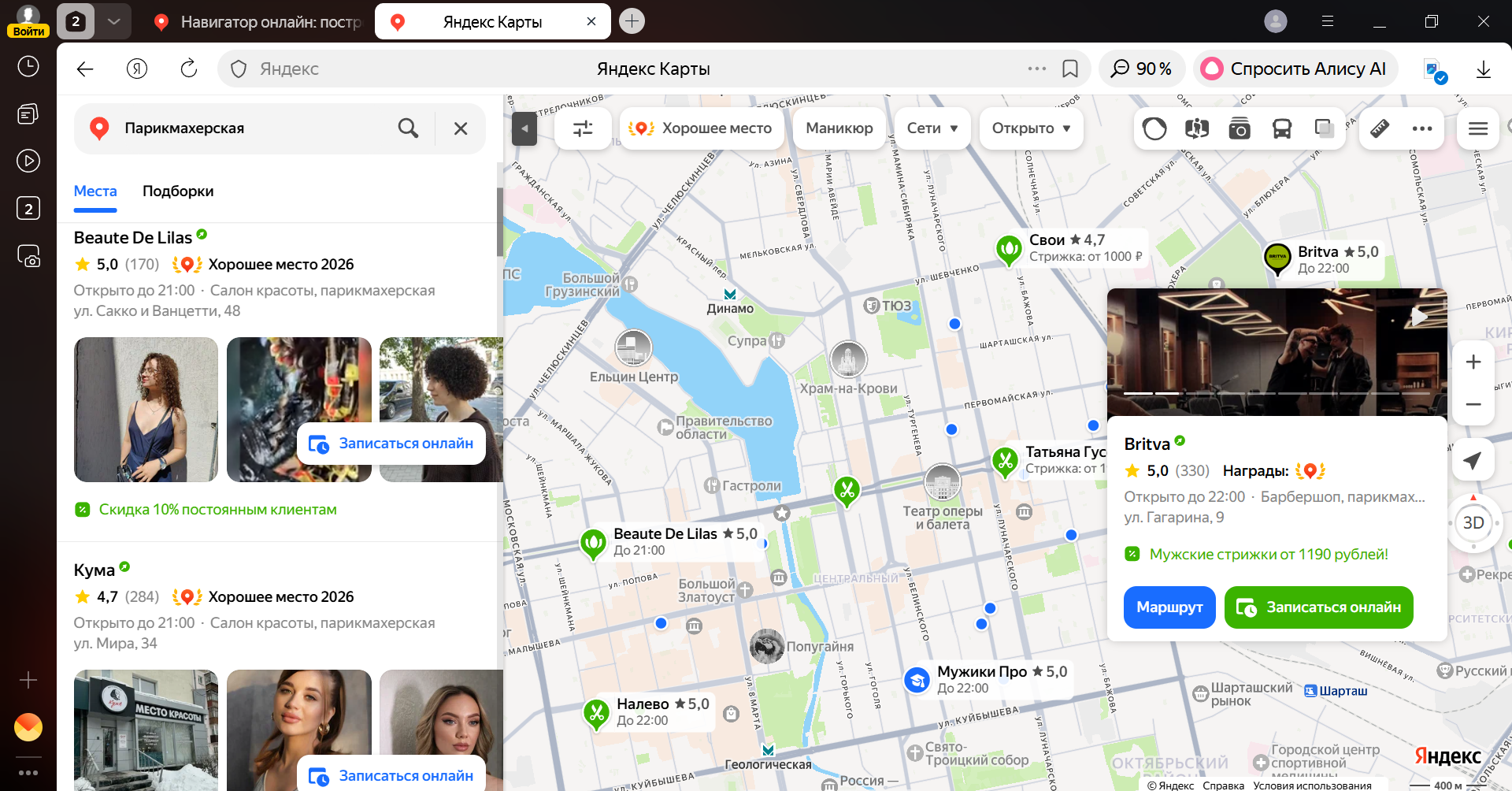The image size is (1512, 791).
Task: Switch the map to 3D view
Action: click(1473, 523)
